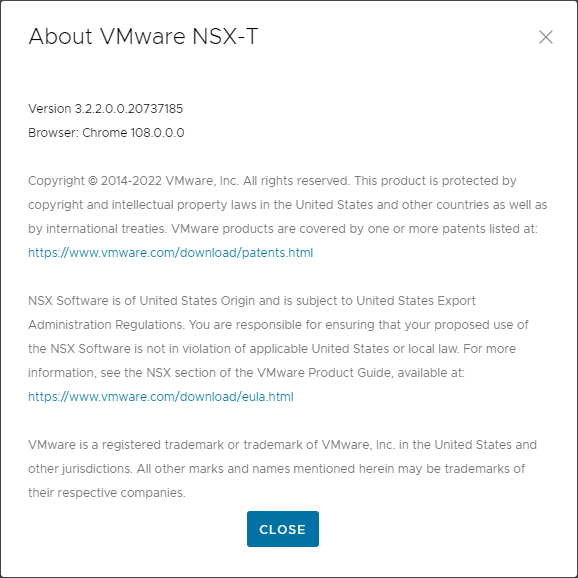Open the vmware.com eula.html link

[161, 397]
